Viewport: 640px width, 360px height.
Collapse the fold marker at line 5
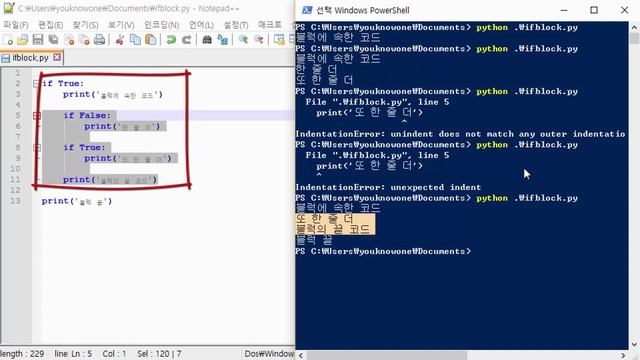tap(37, 116)
